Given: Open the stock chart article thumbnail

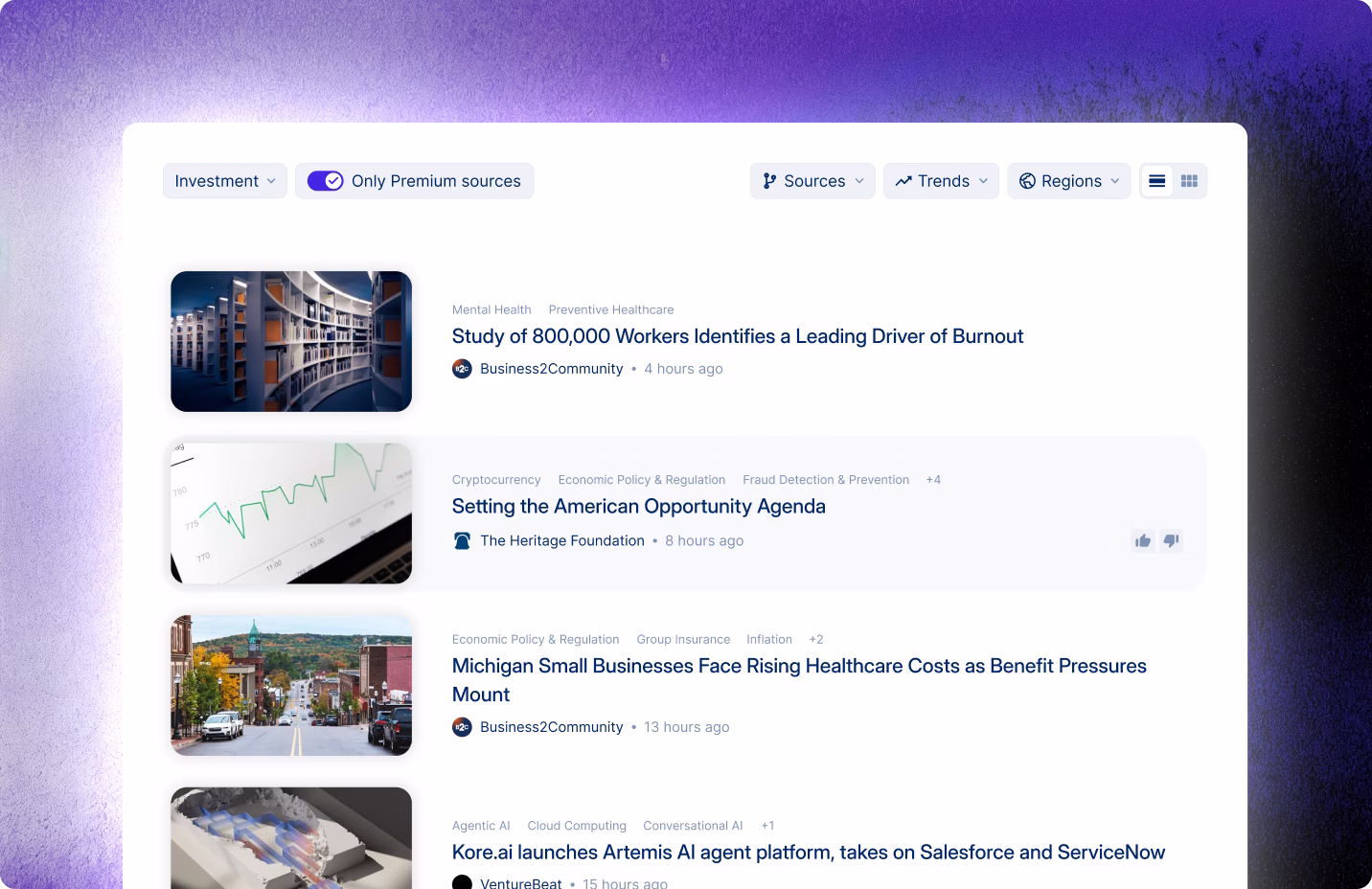Looking at the screenshot, I should click(x=291, y=513).
